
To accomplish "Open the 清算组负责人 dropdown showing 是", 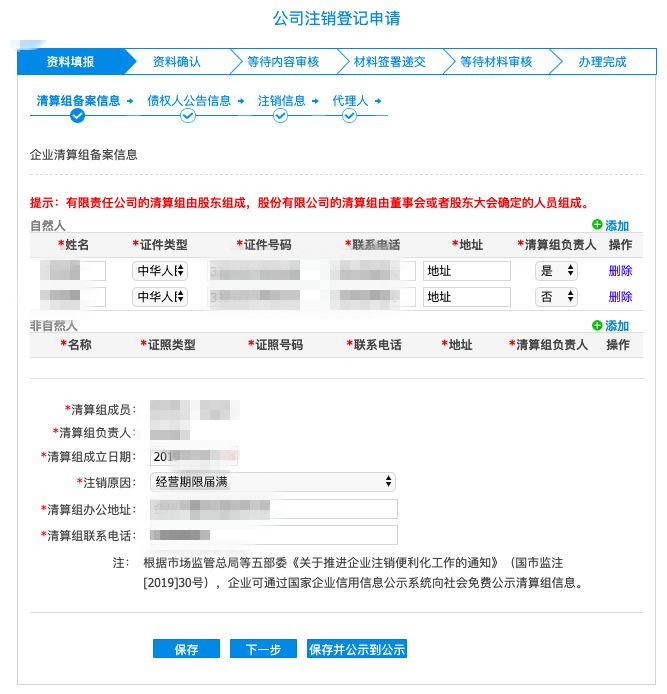I will [556, 270].
